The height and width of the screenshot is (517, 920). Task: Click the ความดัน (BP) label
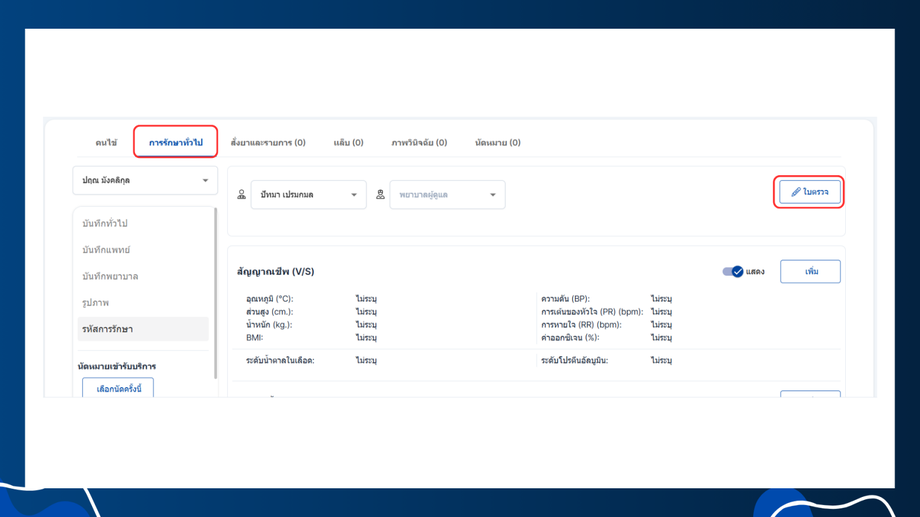pos(565,299)
